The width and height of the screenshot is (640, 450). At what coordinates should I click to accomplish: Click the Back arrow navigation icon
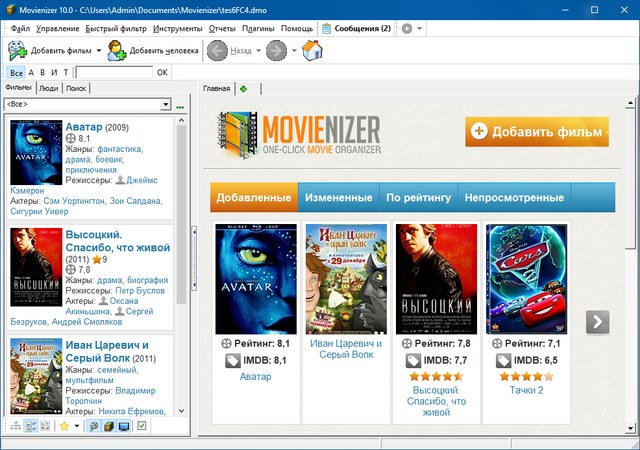point(218,49)
